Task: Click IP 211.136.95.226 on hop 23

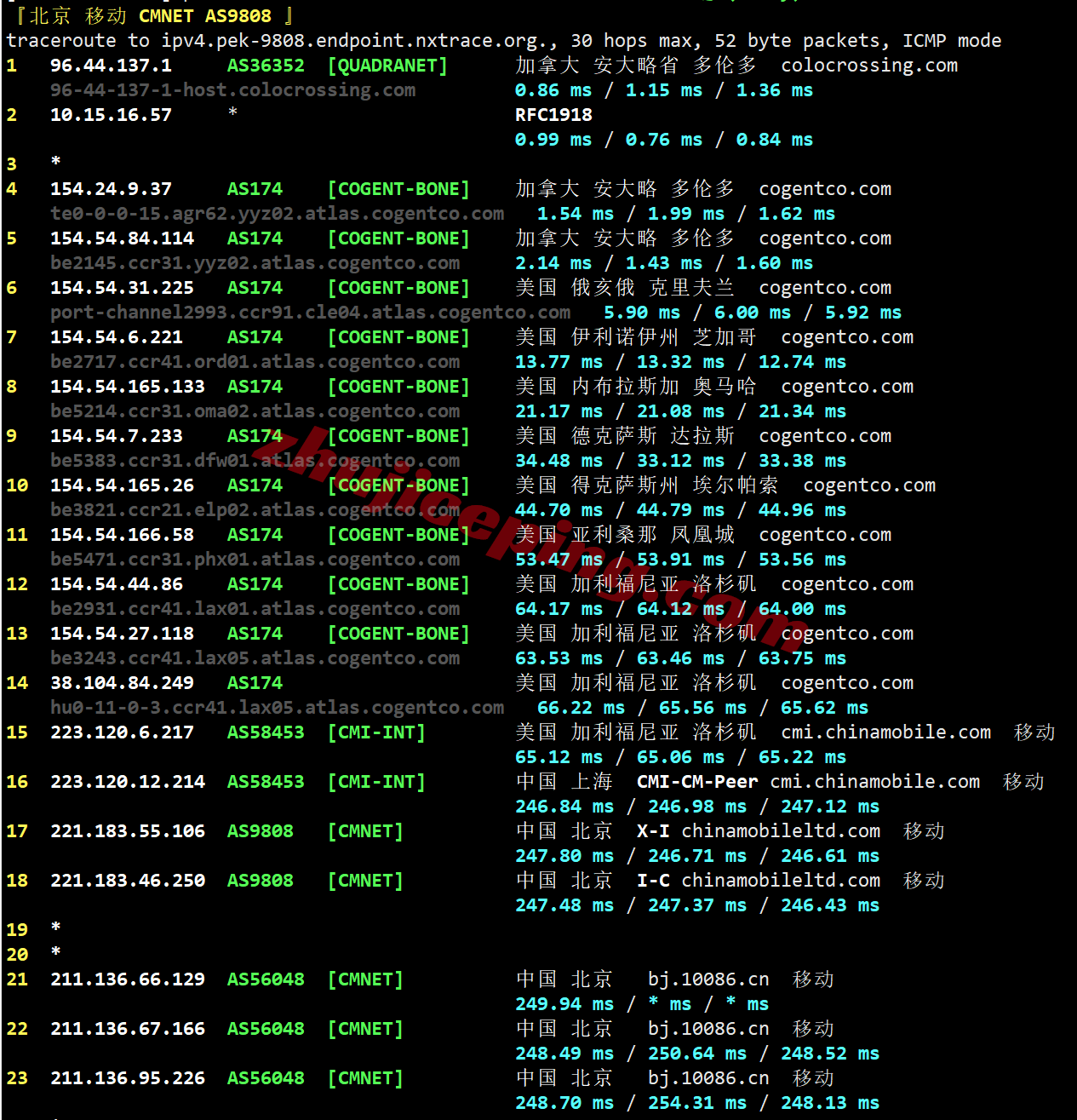Action: (128, 1078)
